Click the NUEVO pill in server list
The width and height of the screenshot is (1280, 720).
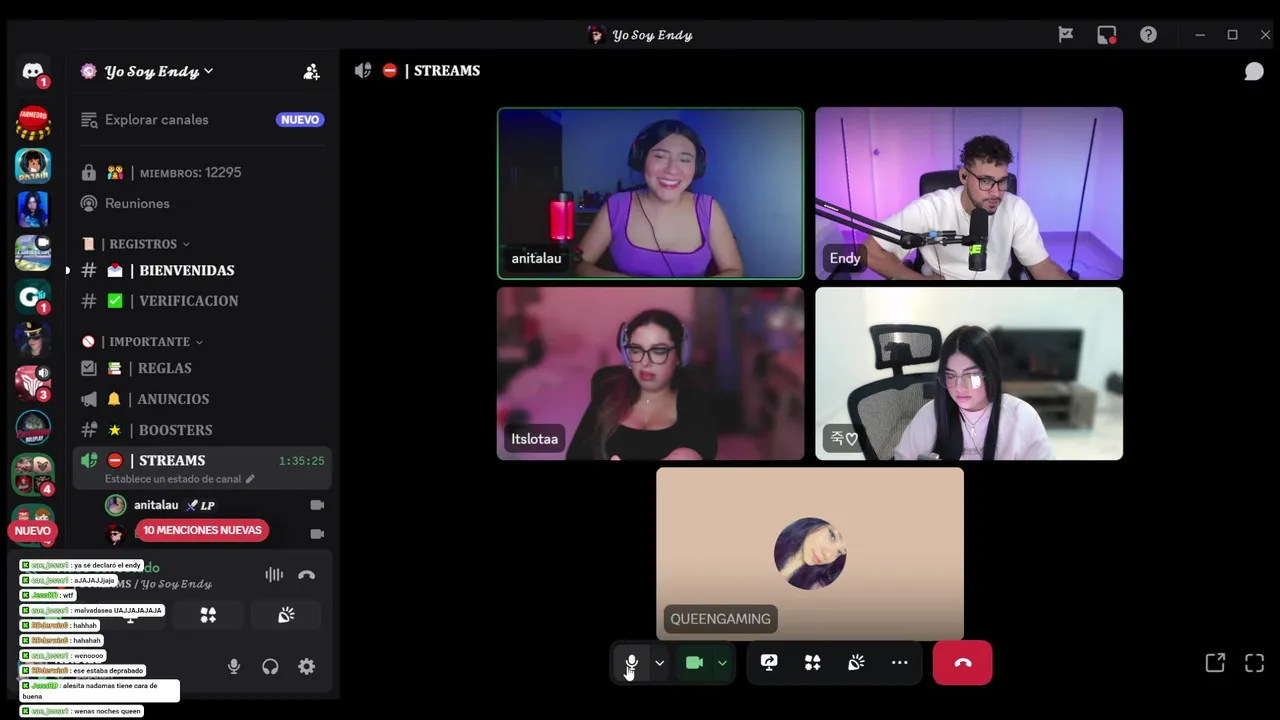click(x=32, y=531)
